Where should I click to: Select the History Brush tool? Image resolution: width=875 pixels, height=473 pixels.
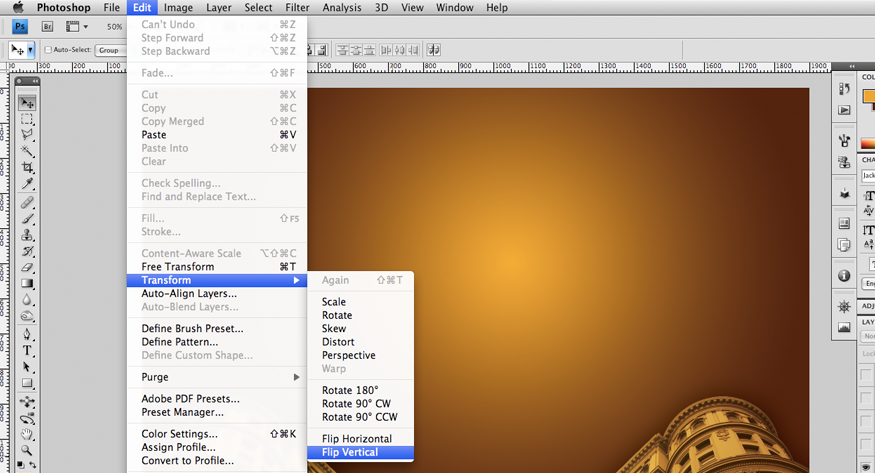[27, 251]
